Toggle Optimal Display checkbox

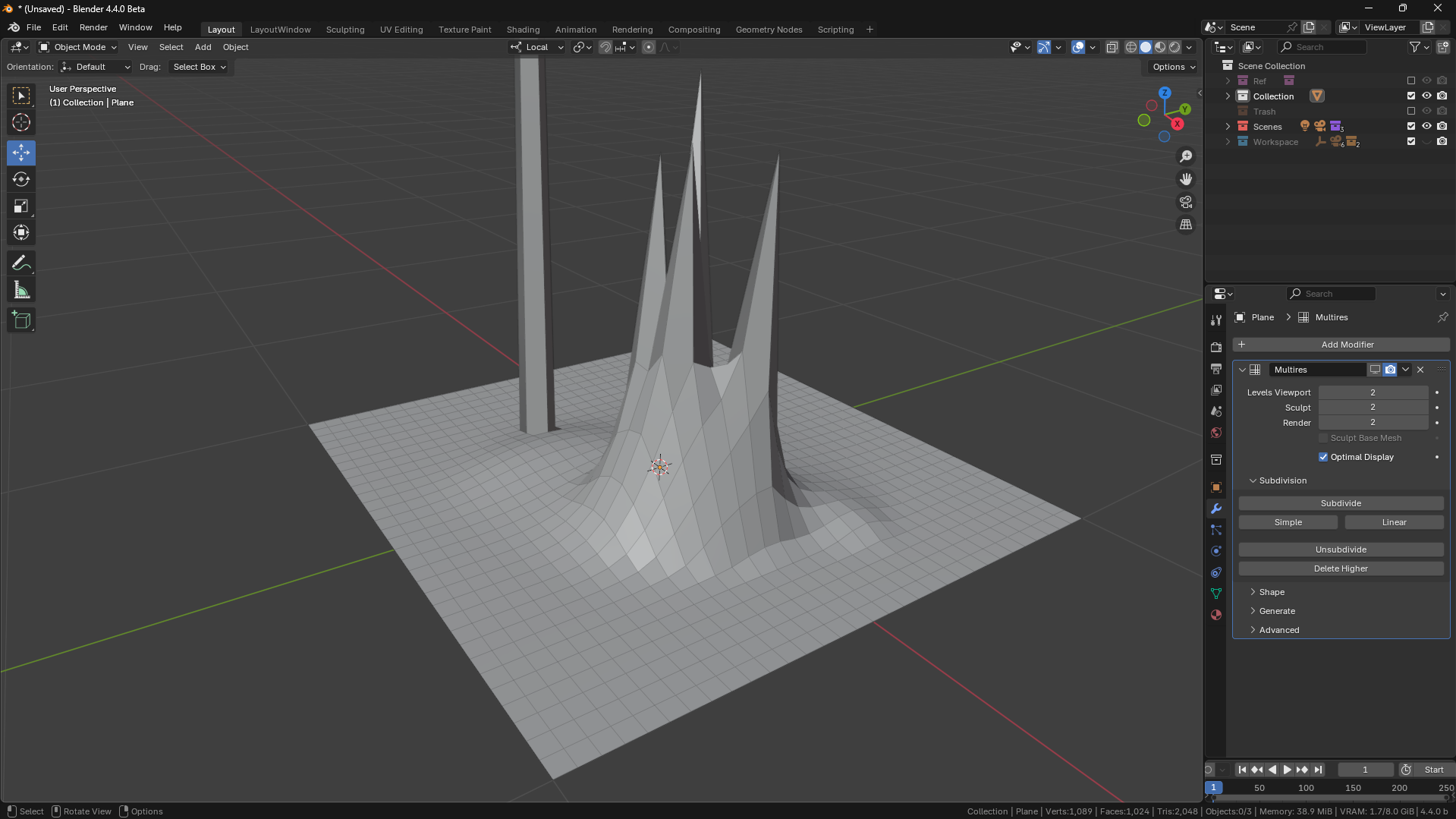1323,457
